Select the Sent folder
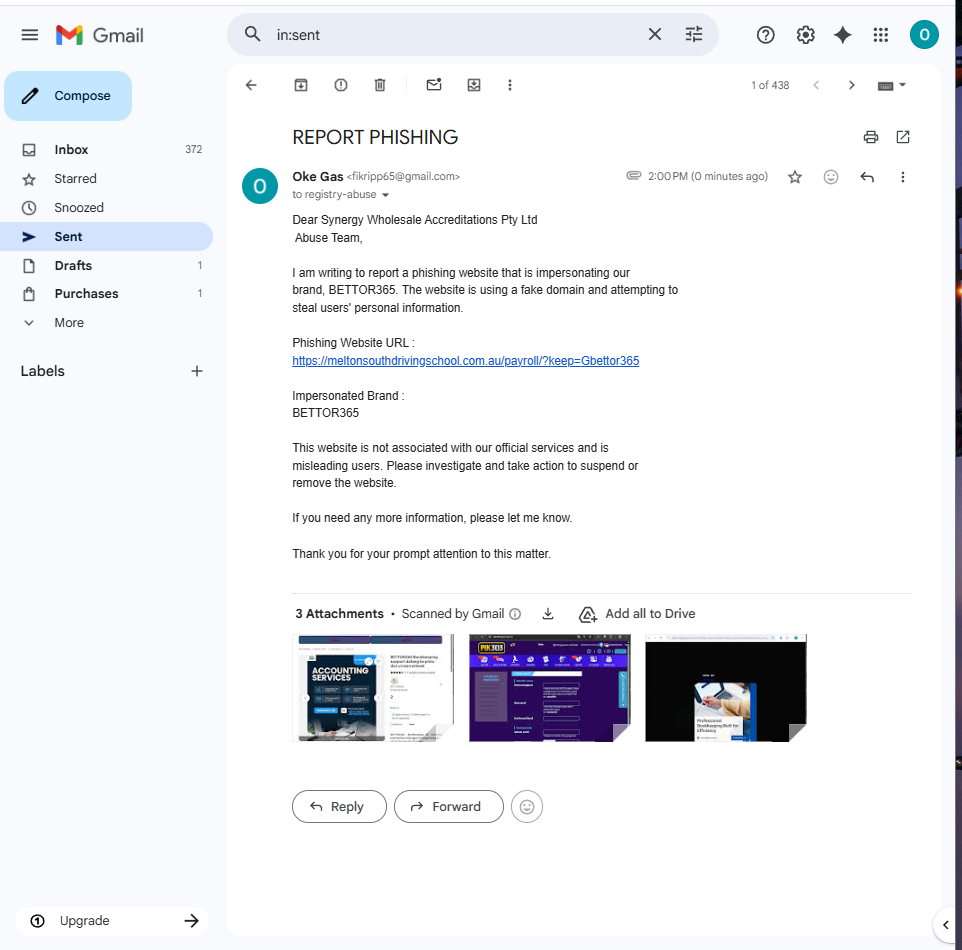 pos(106,236)
